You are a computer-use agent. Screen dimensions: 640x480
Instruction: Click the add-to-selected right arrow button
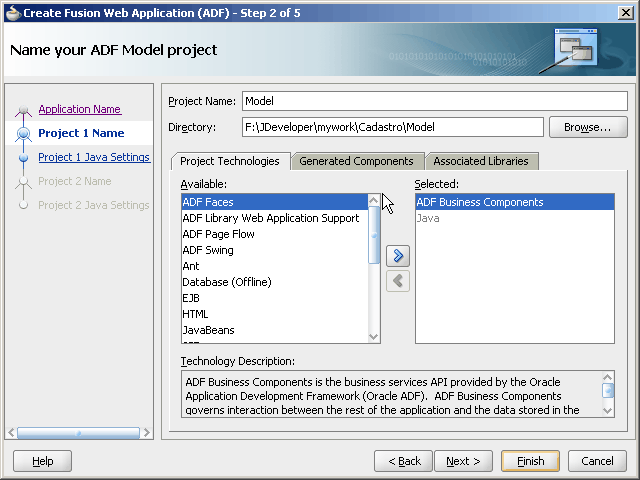coord(398,256)
